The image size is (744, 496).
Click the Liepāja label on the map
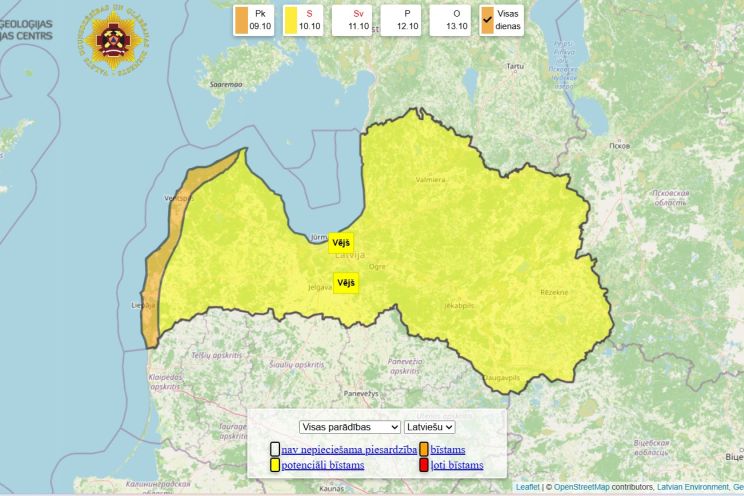pyautogui.click(x=143, y=306)
